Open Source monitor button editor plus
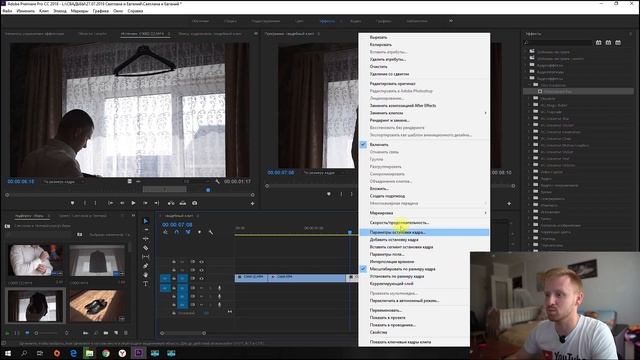640x360 pixels. [252, 203]
